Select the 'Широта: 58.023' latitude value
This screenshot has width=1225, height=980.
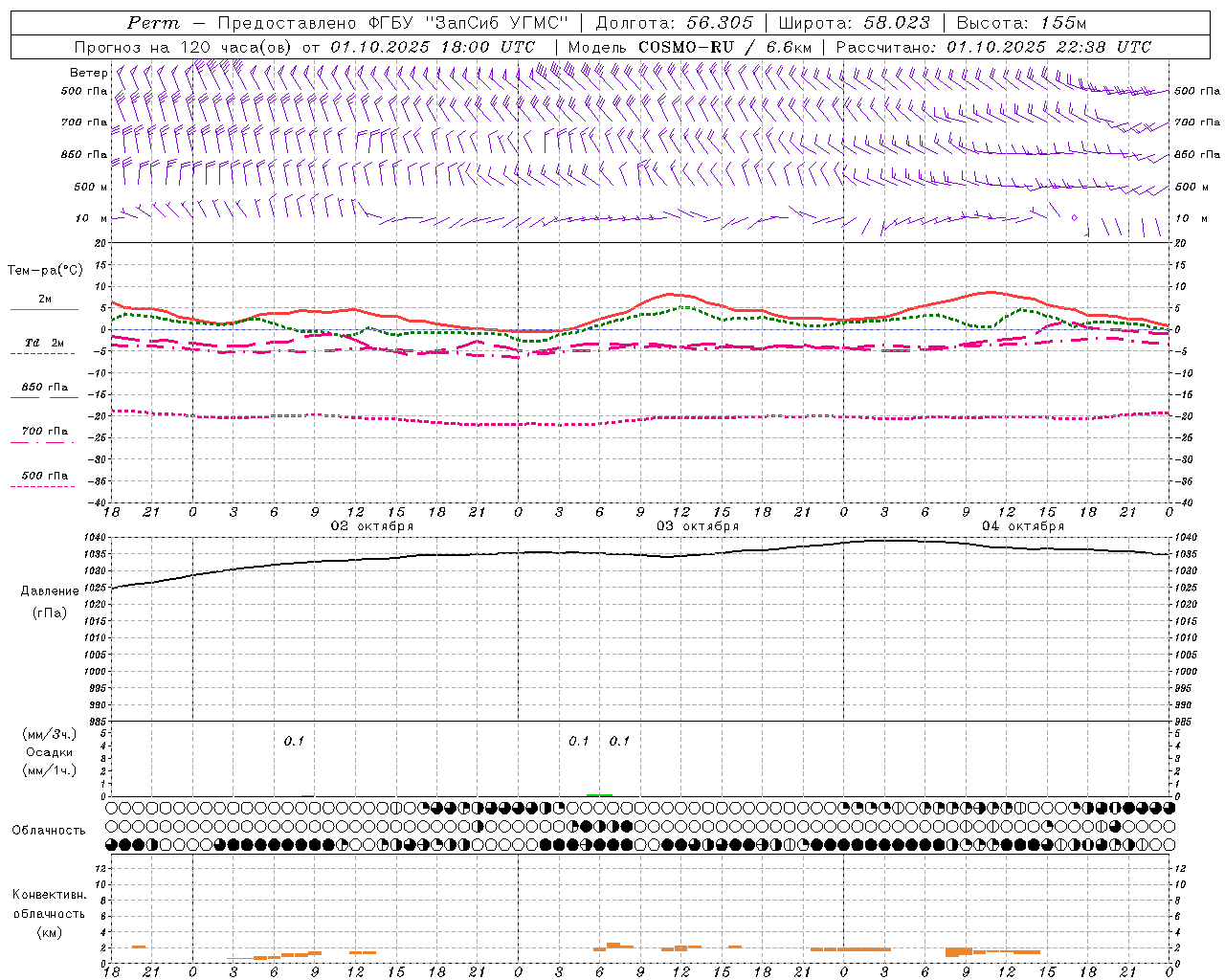click(854, 23)
